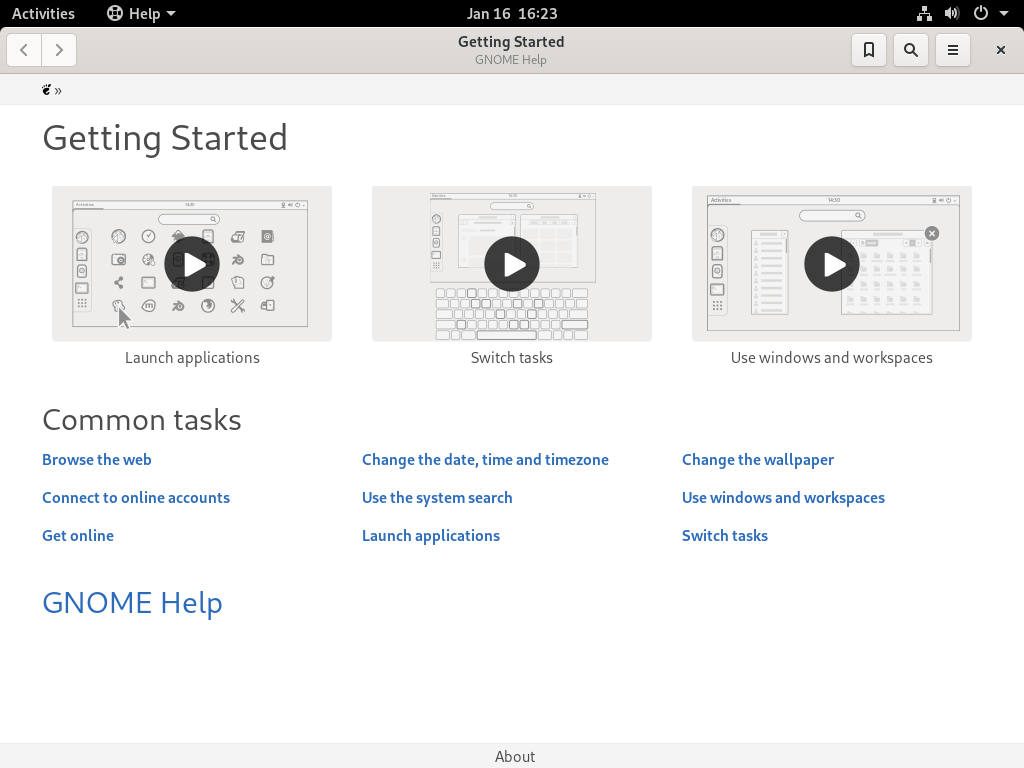Open the hamburger menu button
1024x768 pixels.
(x=953, y=50)
